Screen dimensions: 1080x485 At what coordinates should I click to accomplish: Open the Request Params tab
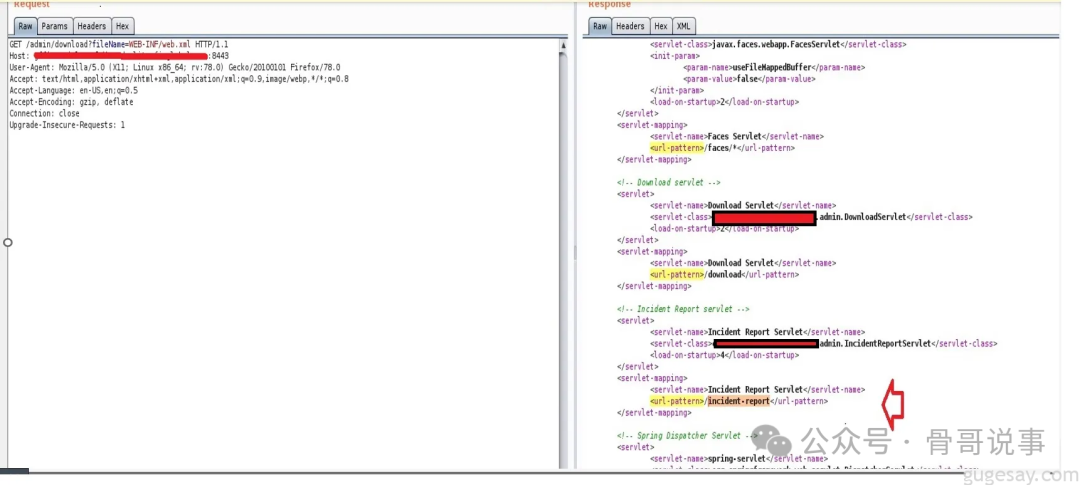click(54, 26)
